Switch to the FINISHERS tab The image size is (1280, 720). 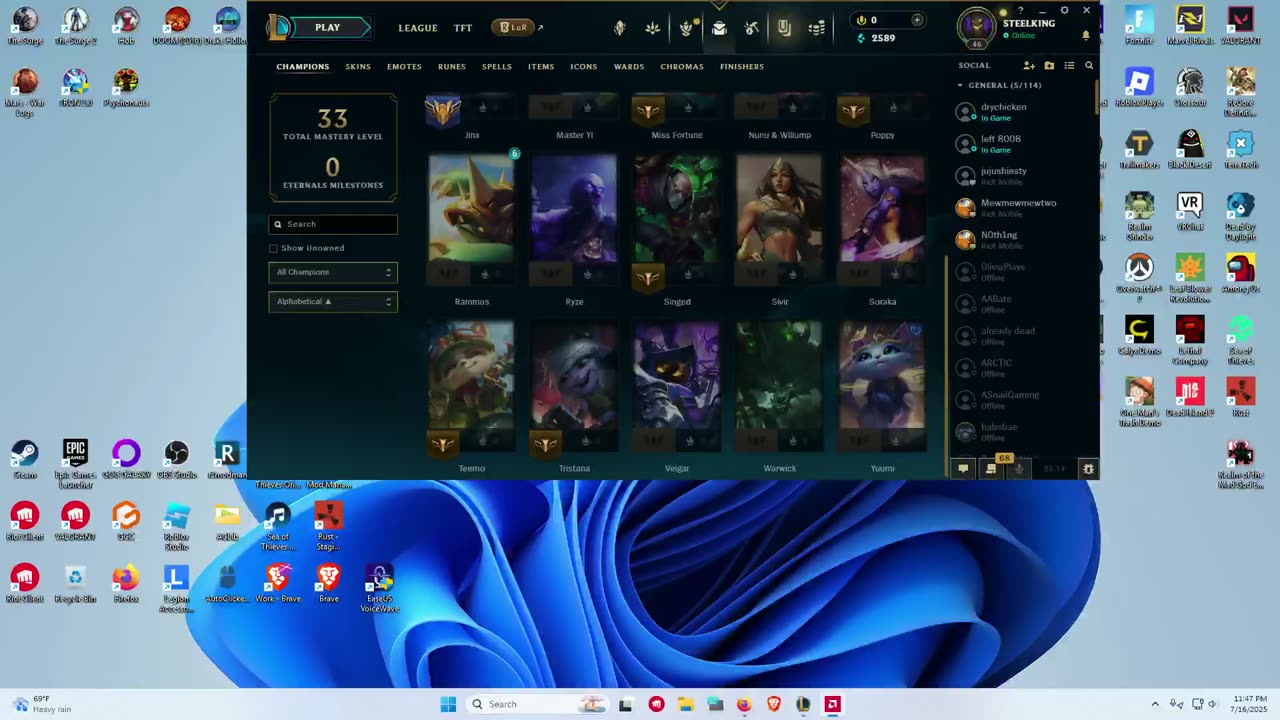pos(742,67)
